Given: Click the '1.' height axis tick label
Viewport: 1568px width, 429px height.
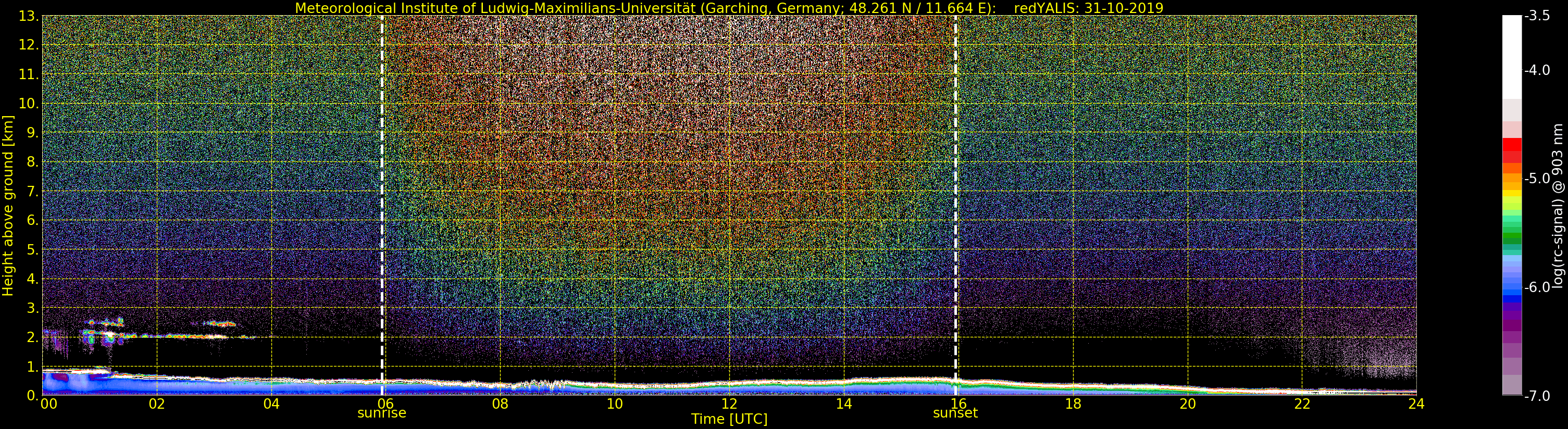Looking at the screenshot, I should click(32, 367).
